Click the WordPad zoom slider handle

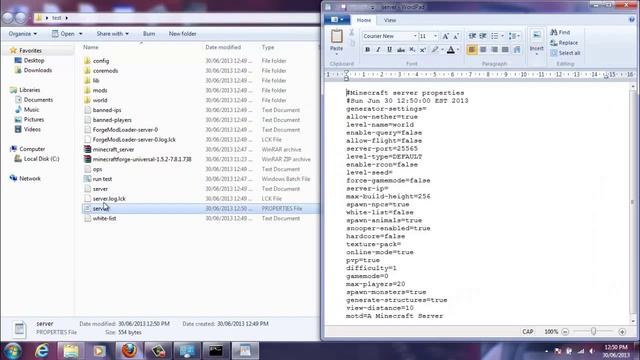coord(593,331)
